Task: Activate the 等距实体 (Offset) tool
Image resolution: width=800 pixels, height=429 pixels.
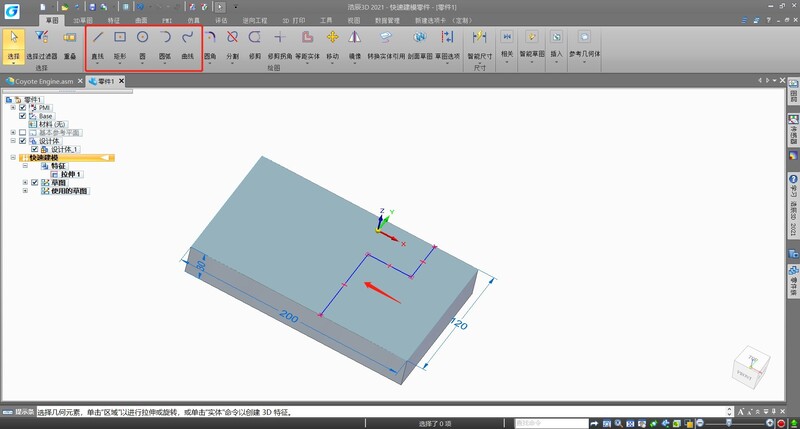Action: (x=307, y=44)
